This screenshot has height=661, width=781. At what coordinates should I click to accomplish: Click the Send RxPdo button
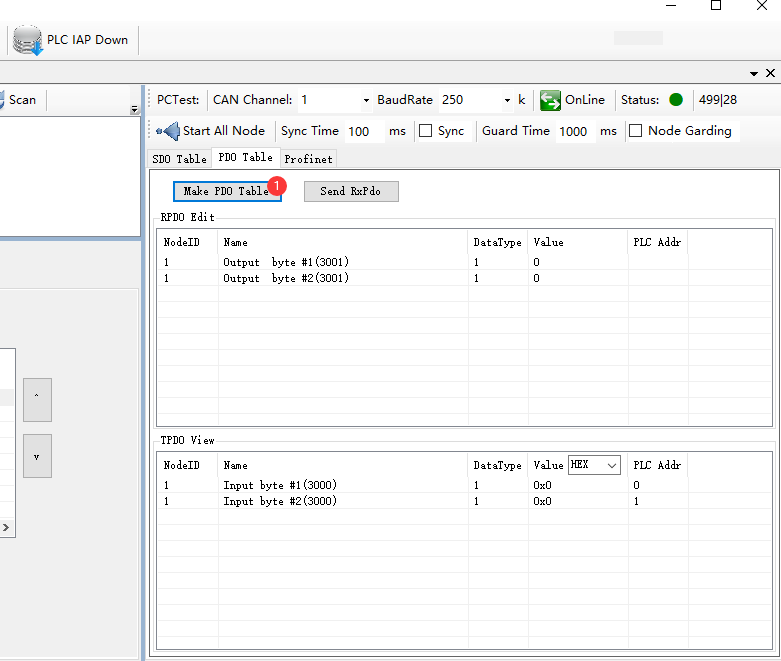pyautogui.click(x=351, y=191)
